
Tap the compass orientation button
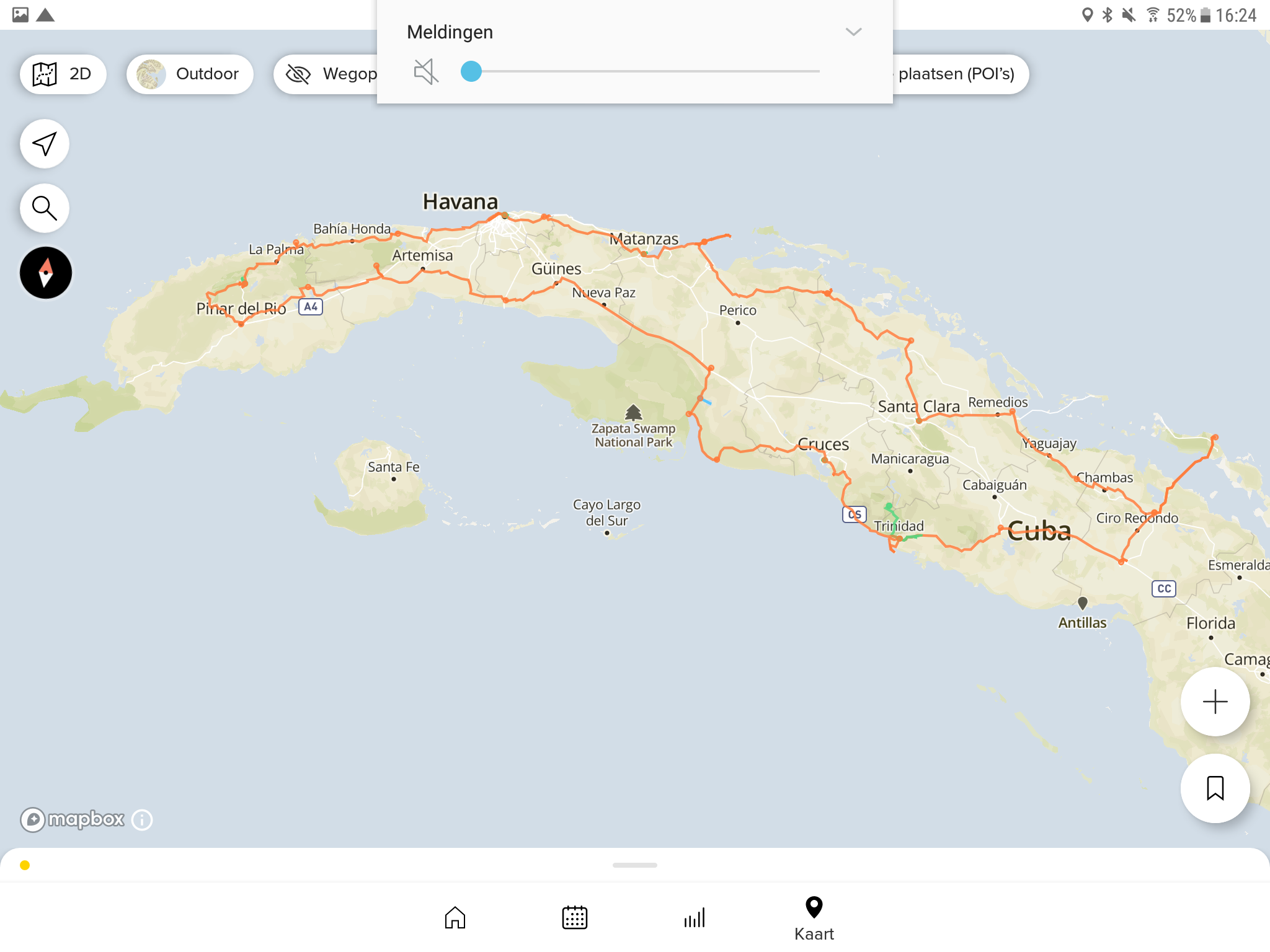tap(46, 273)
